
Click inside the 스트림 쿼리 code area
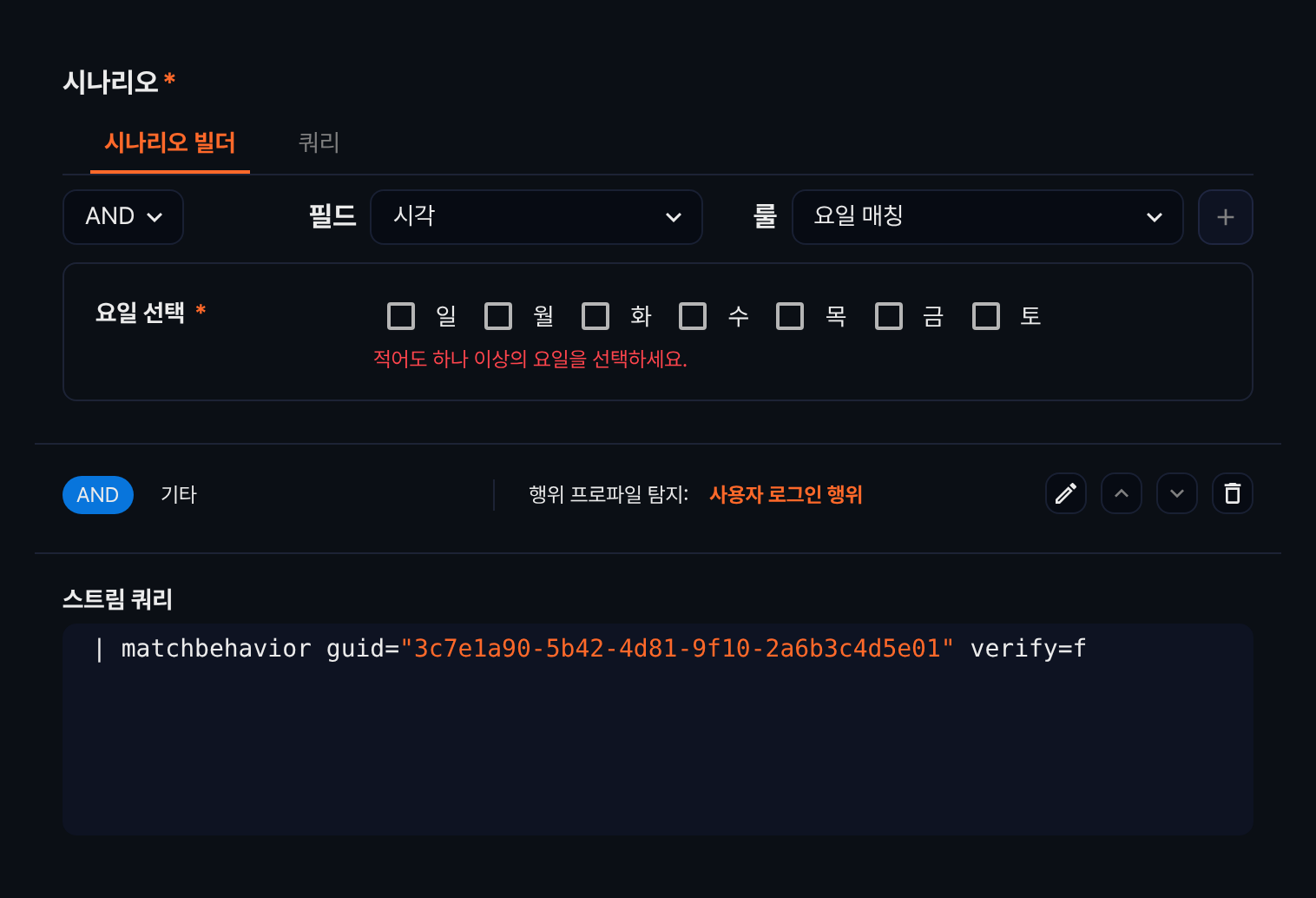point(658,730)
